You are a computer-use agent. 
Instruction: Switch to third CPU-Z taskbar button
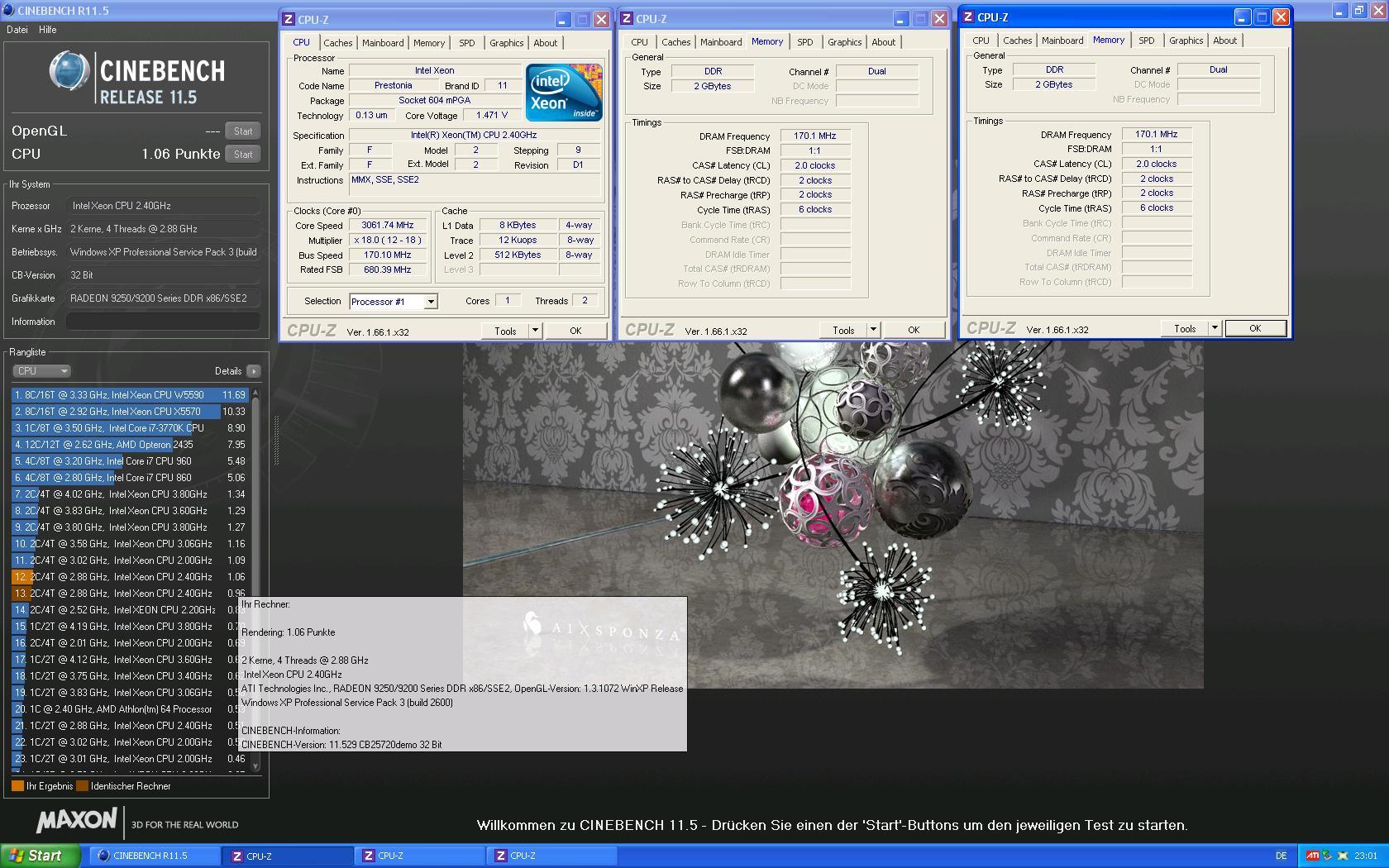(x=552, y=856)
